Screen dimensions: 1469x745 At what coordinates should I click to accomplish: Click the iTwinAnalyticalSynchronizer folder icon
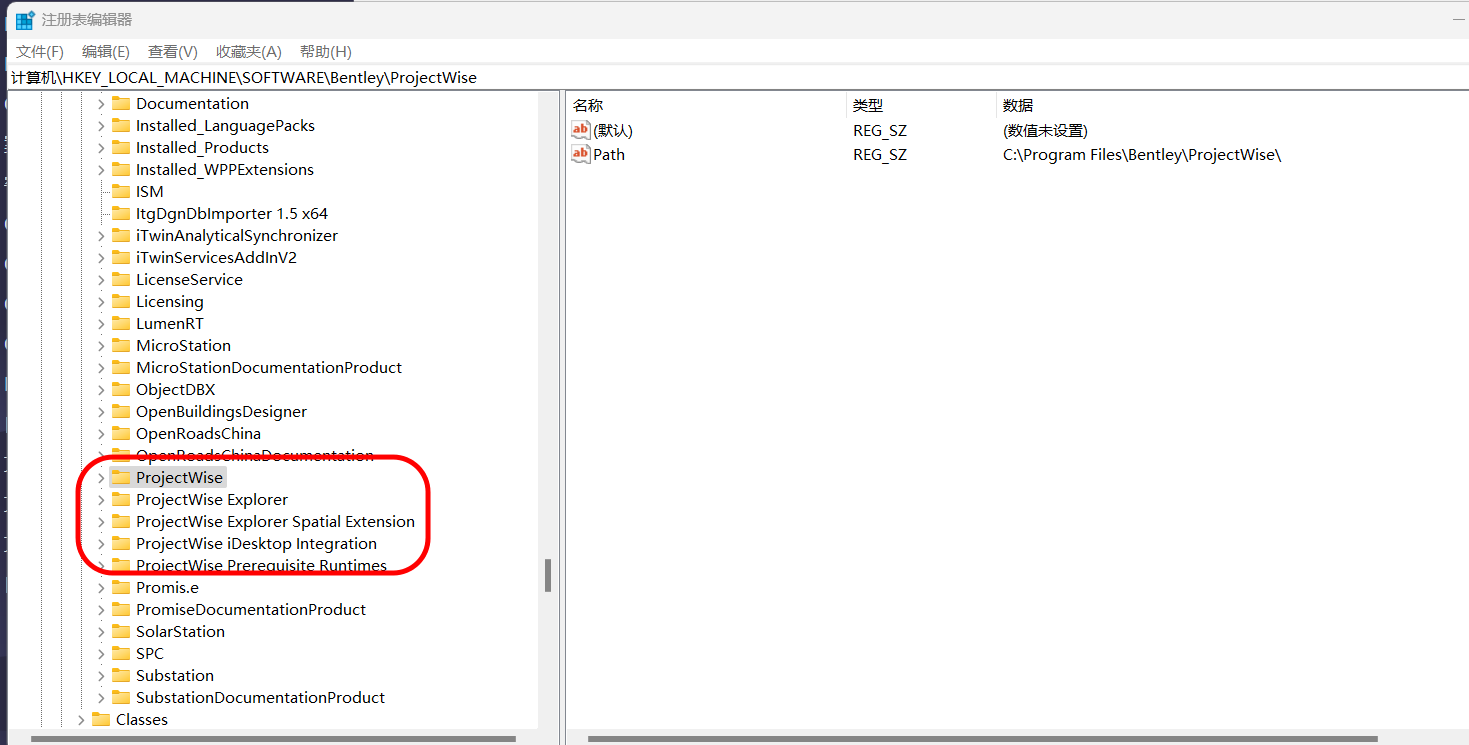click(121, 235)
